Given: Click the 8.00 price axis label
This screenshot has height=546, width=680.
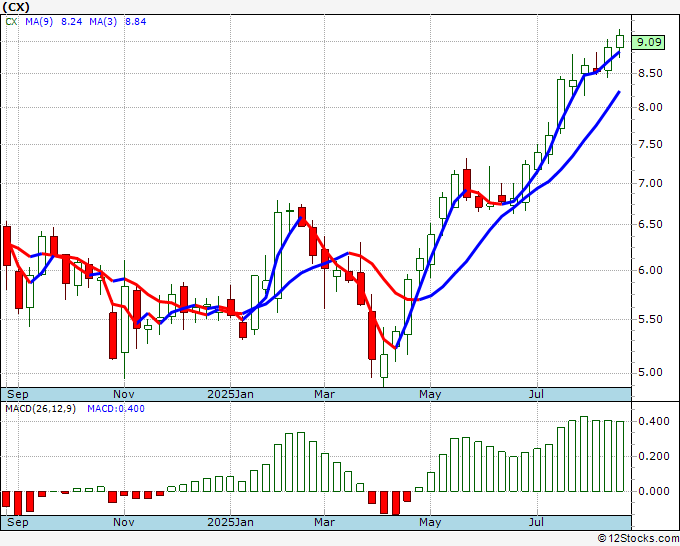Looking at the screenshot, I should pos(650,108).
